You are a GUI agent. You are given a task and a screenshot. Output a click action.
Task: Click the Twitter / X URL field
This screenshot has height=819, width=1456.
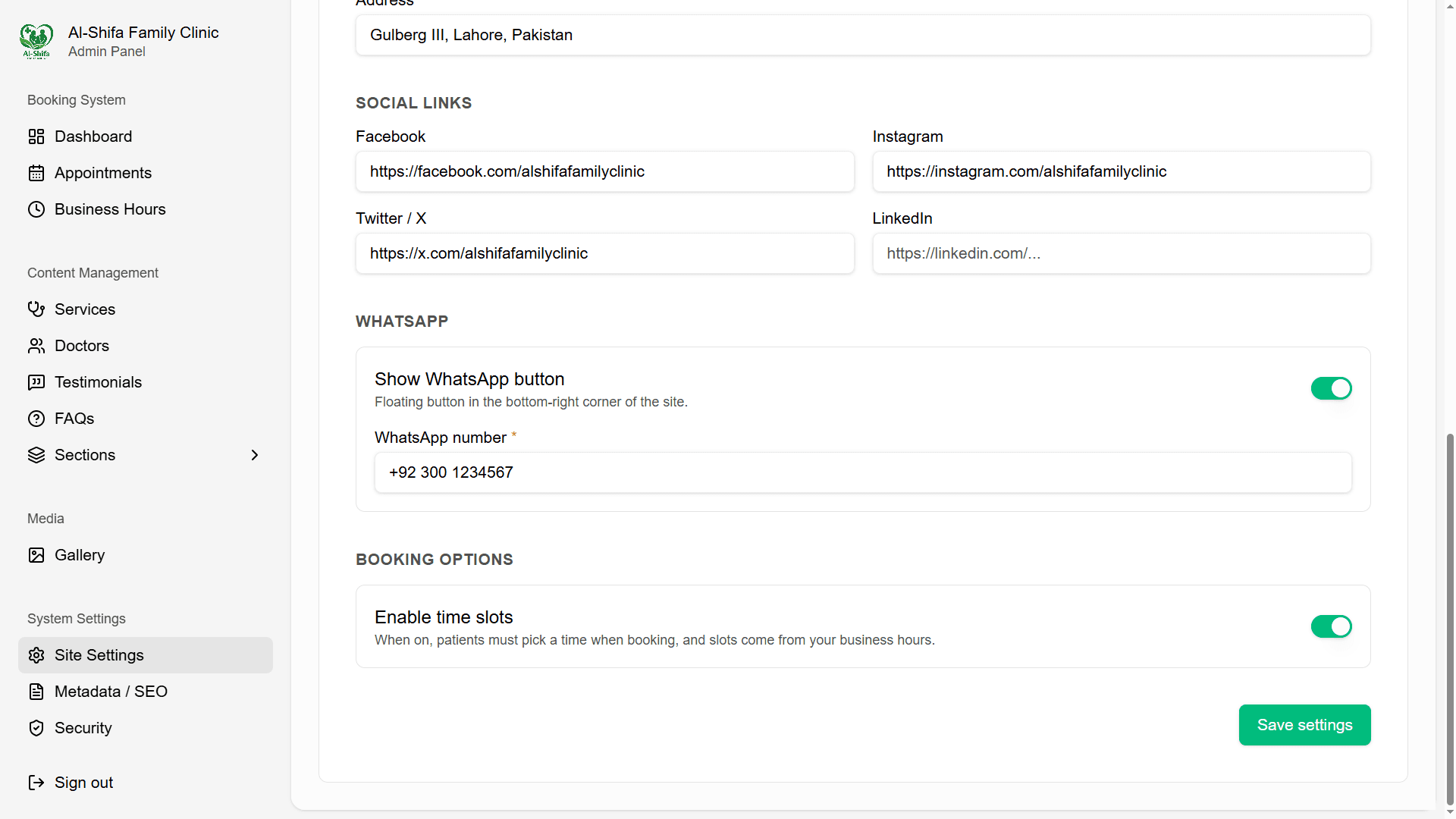[x=604, y=253]
